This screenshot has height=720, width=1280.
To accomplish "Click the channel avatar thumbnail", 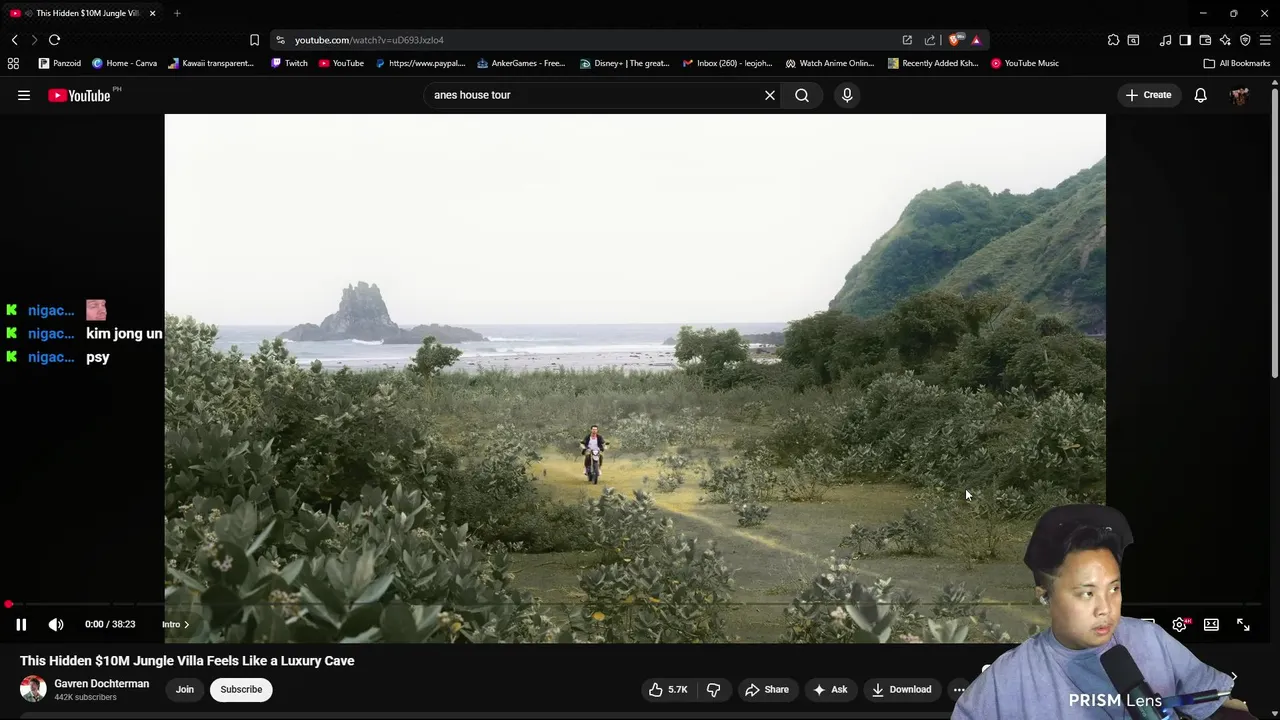I will pos(33,689).
